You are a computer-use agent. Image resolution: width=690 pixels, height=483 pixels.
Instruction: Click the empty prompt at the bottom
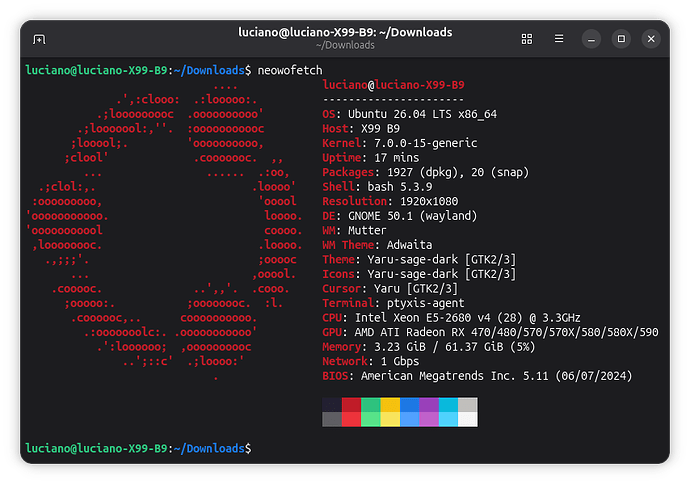(138, 449)
